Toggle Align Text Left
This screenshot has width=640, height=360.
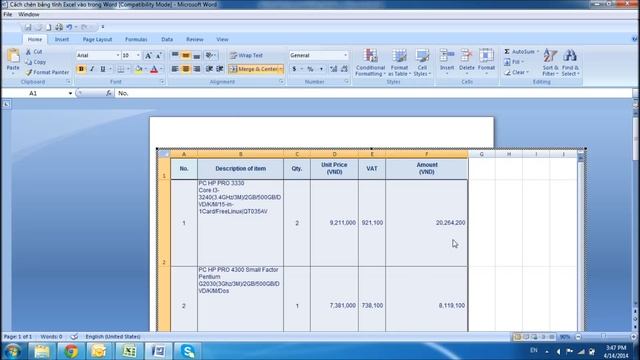click(175, 69)
